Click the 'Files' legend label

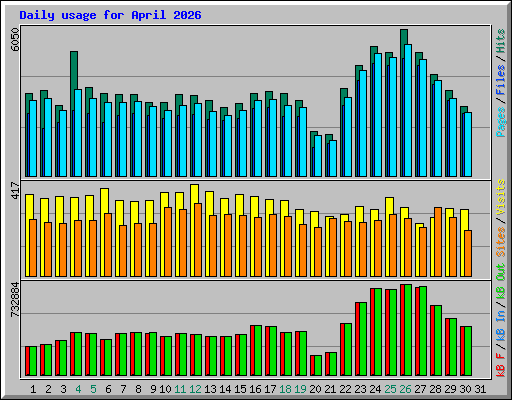point(500,80)
